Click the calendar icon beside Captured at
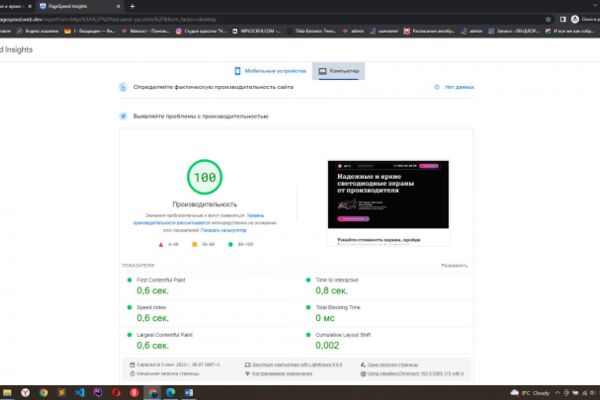Image resolution: width=600 pixels, height=400 pixels. (x=132, y=365)
